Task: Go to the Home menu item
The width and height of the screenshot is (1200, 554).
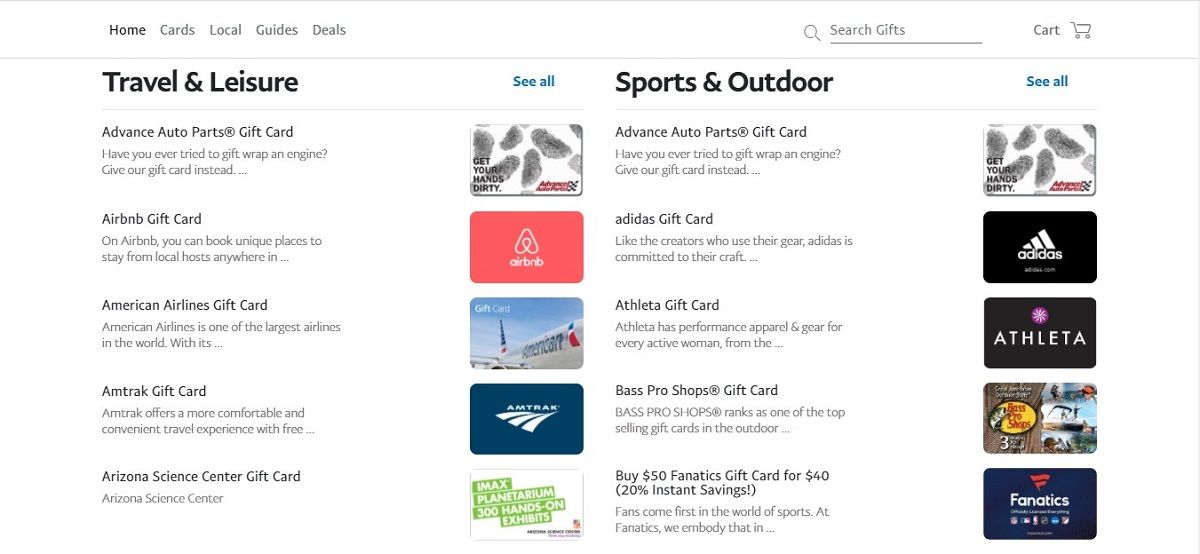Action: coord(127,30)
